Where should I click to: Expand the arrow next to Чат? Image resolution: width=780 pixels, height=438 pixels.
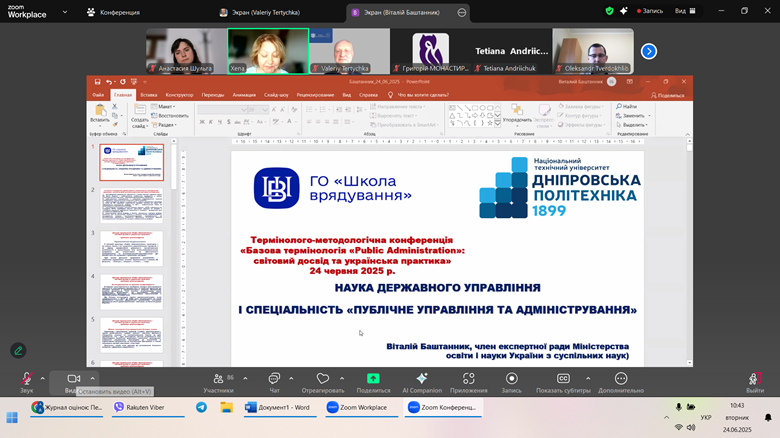[x=291, y=379]
